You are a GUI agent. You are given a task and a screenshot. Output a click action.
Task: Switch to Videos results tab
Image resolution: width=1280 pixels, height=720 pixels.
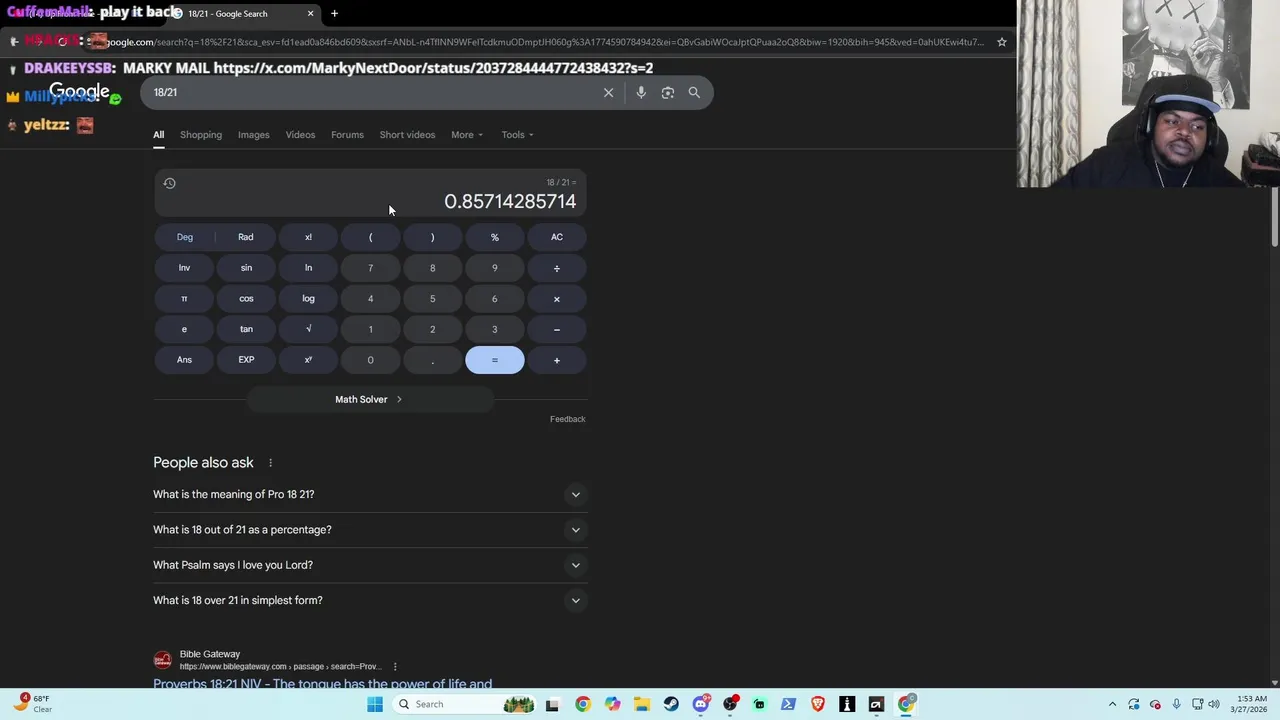[300, 135]
